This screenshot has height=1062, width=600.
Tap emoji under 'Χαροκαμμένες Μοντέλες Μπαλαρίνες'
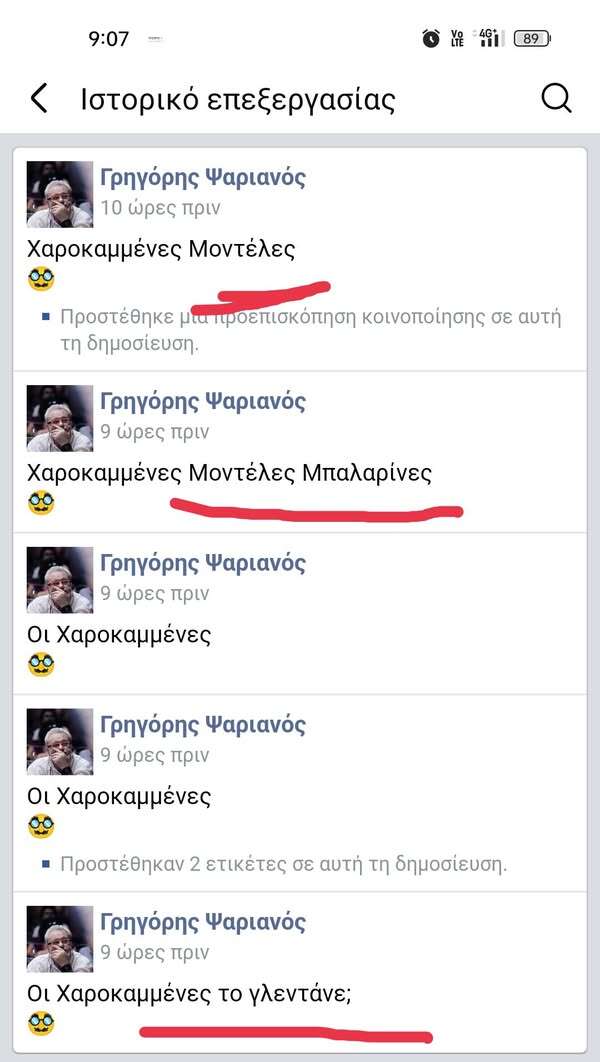pyautogui.click(x=41, y=503)
